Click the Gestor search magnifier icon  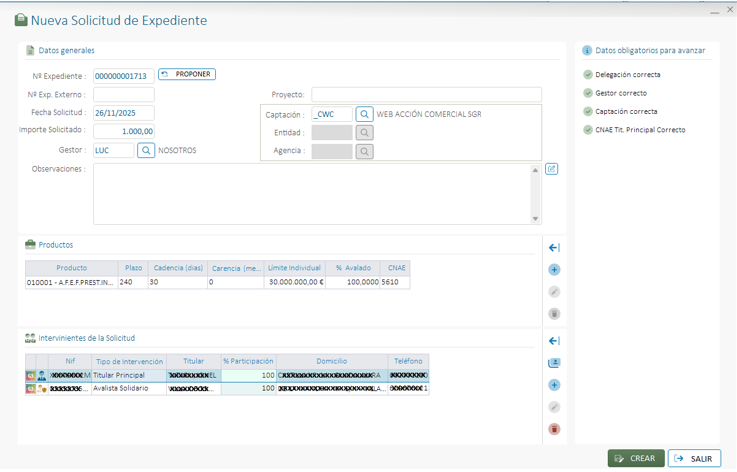[146, 150]
